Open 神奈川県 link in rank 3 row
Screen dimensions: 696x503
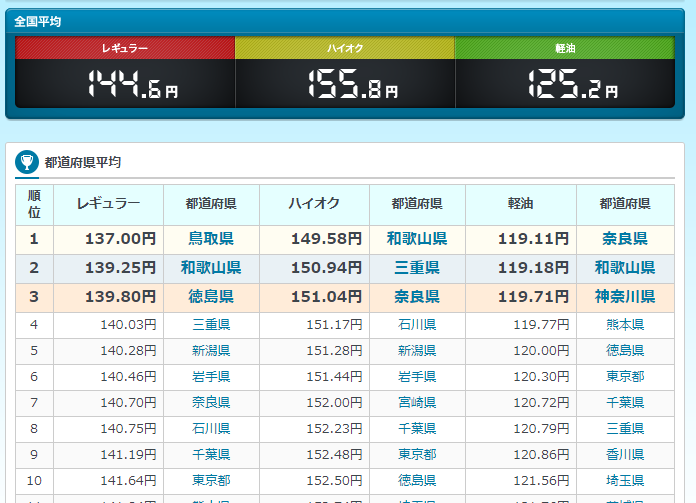[x=626, y=297]
